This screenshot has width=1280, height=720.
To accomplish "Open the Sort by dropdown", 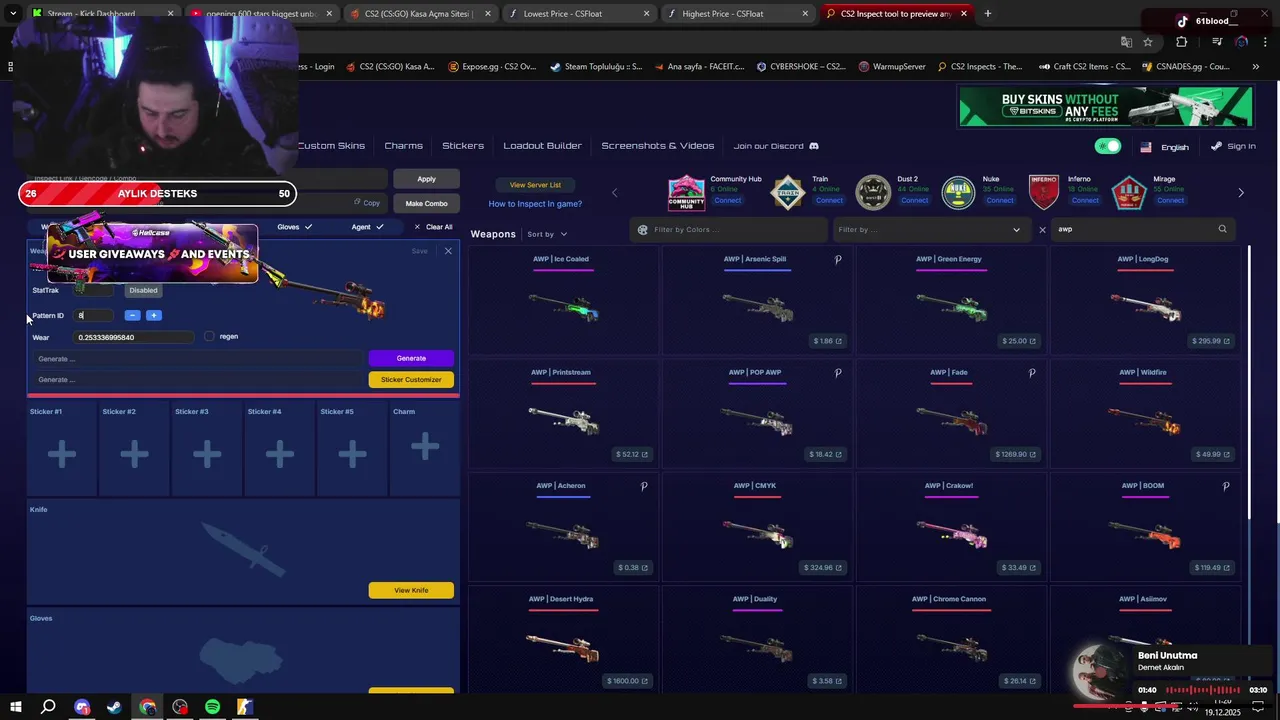I will click(x=547, y=234).
